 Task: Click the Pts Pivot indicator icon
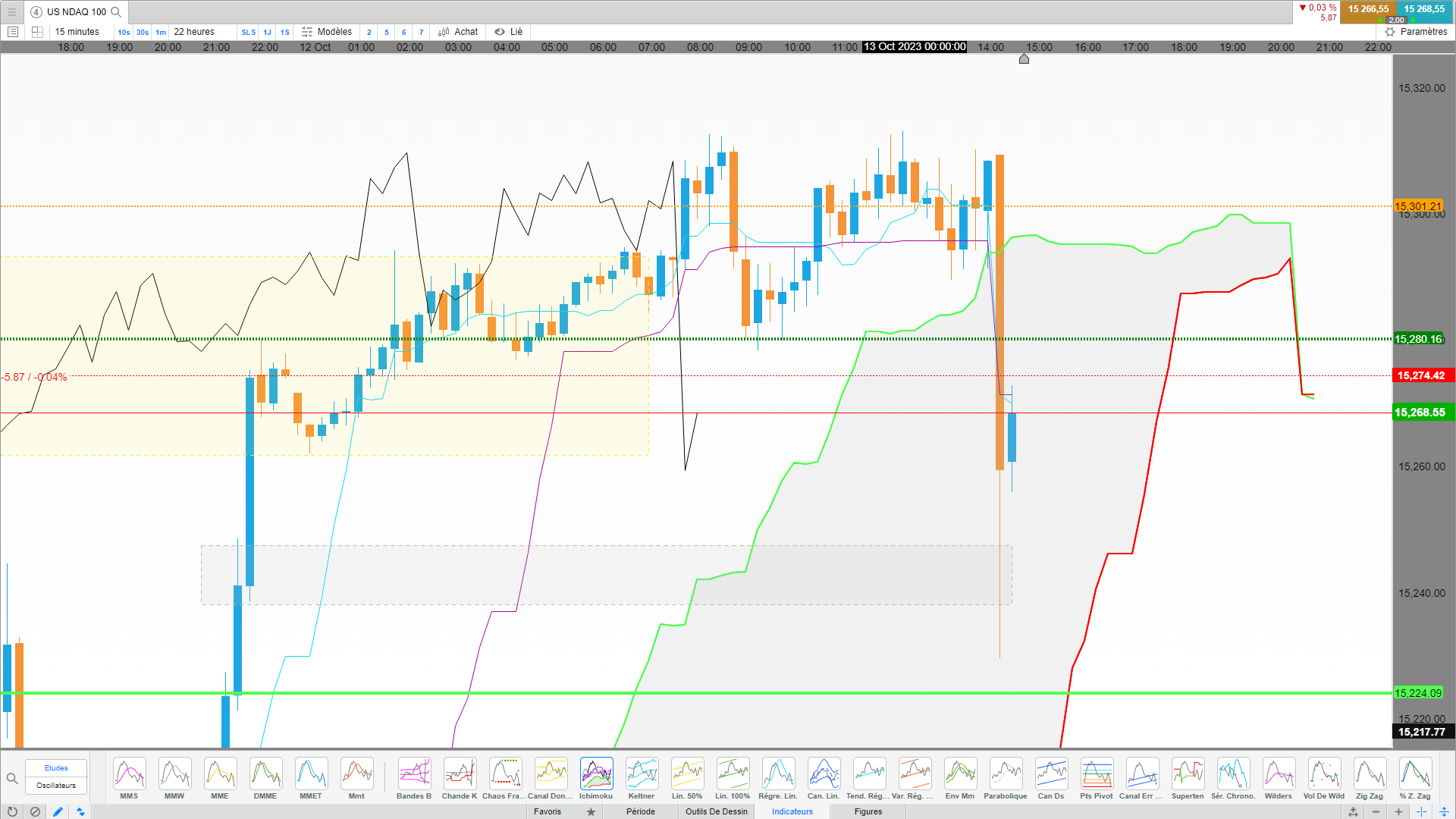(x=1097, y=774)
